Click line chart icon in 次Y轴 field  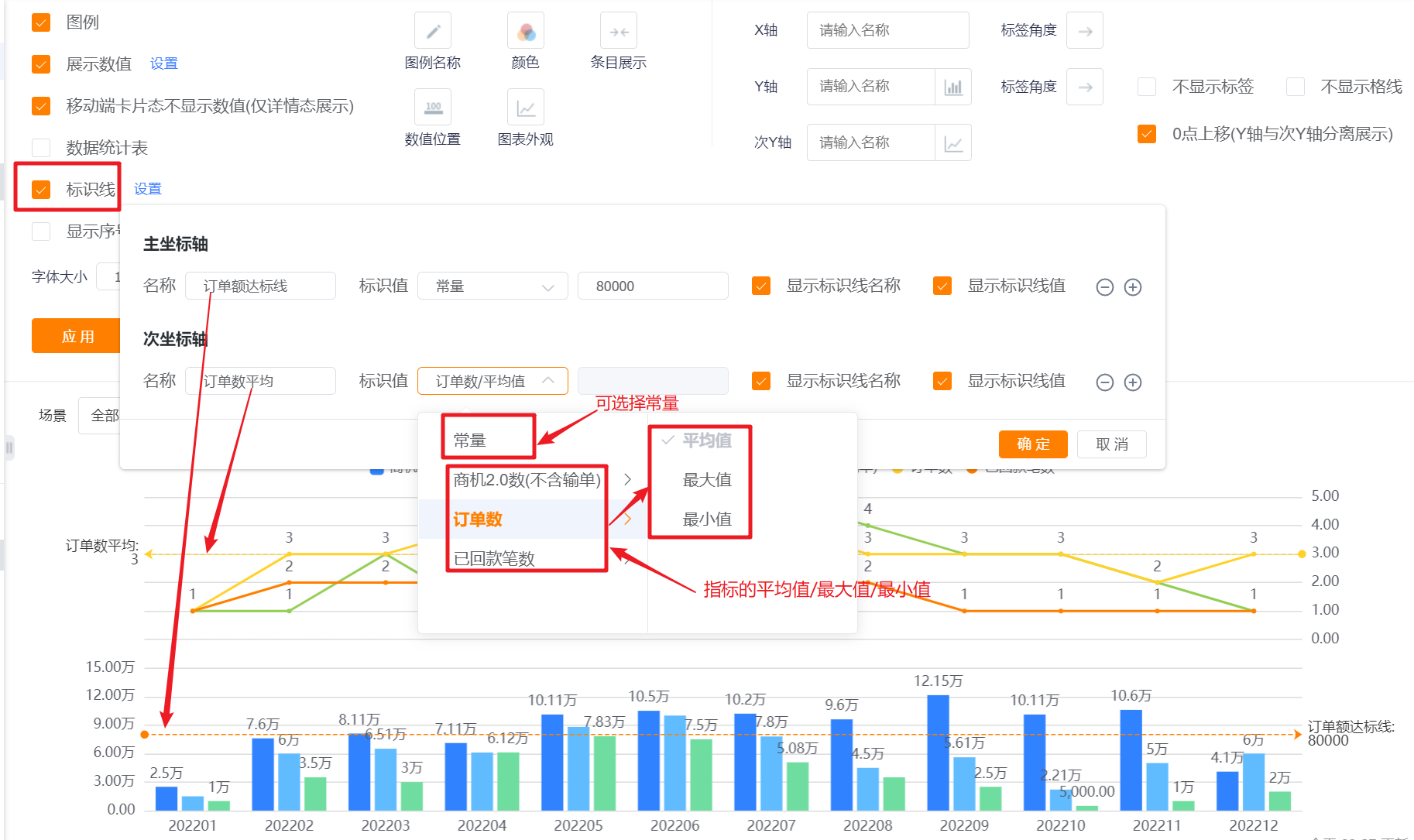point(953,143)
